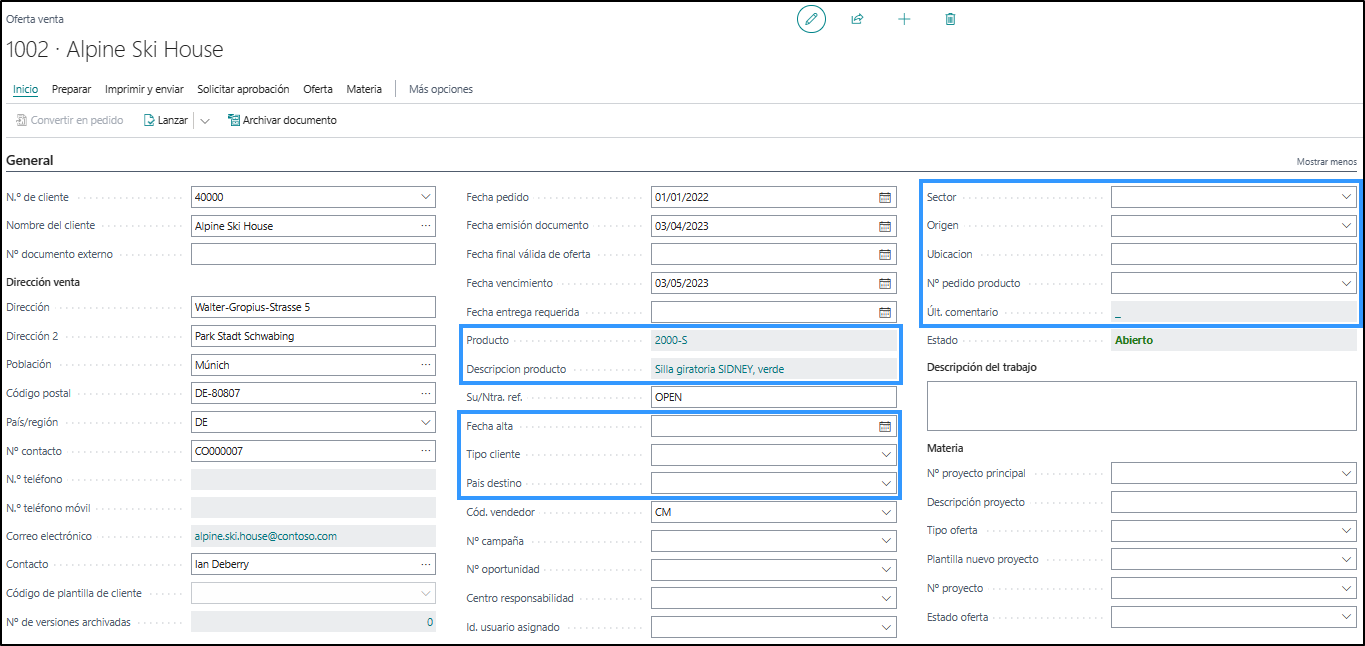The height and width of the screenshot is (646, 1365).
Task: Open the Solicitar aprobación menu
Action: [x=243, y=89]
